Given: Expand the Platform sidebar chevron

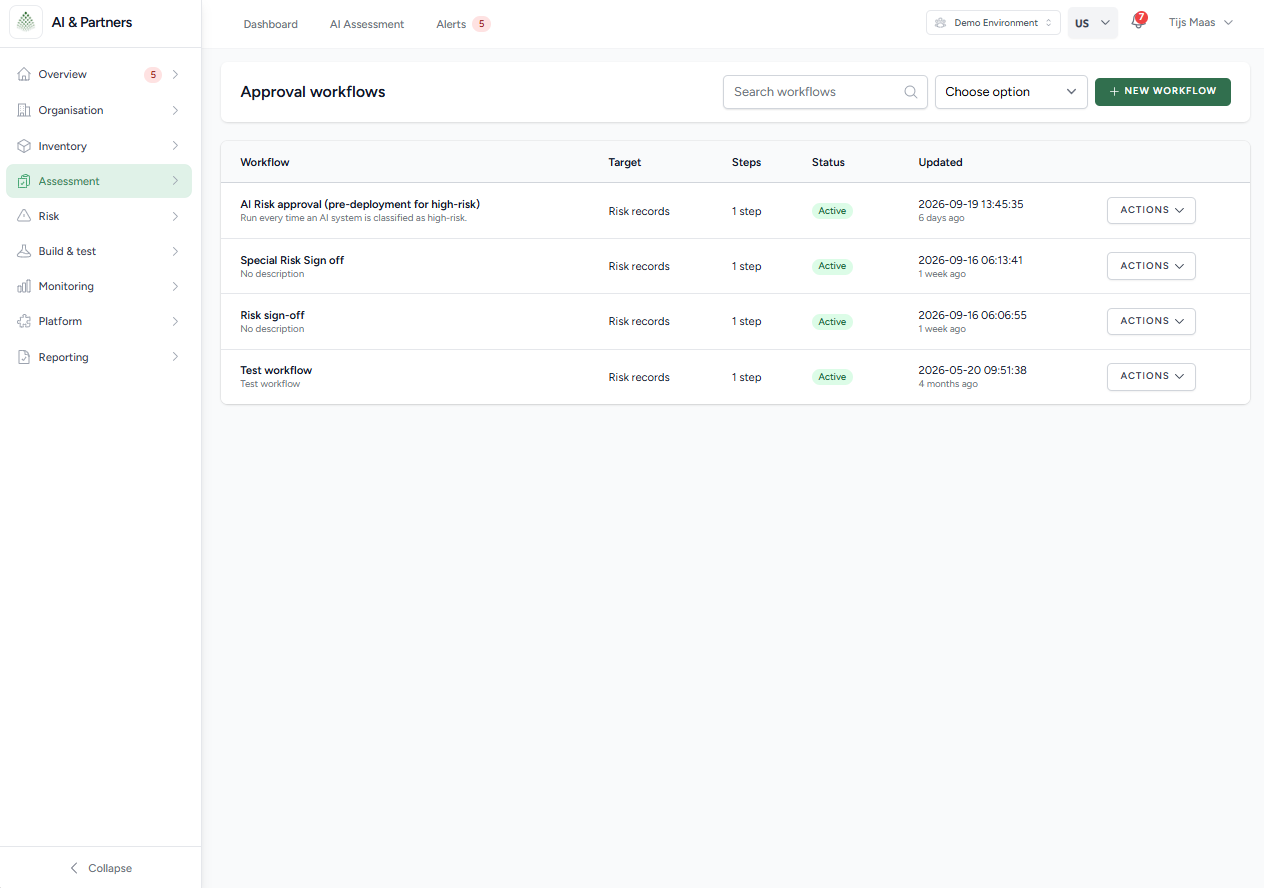Looking at the screenshot, I should click(x=176, y=321).
